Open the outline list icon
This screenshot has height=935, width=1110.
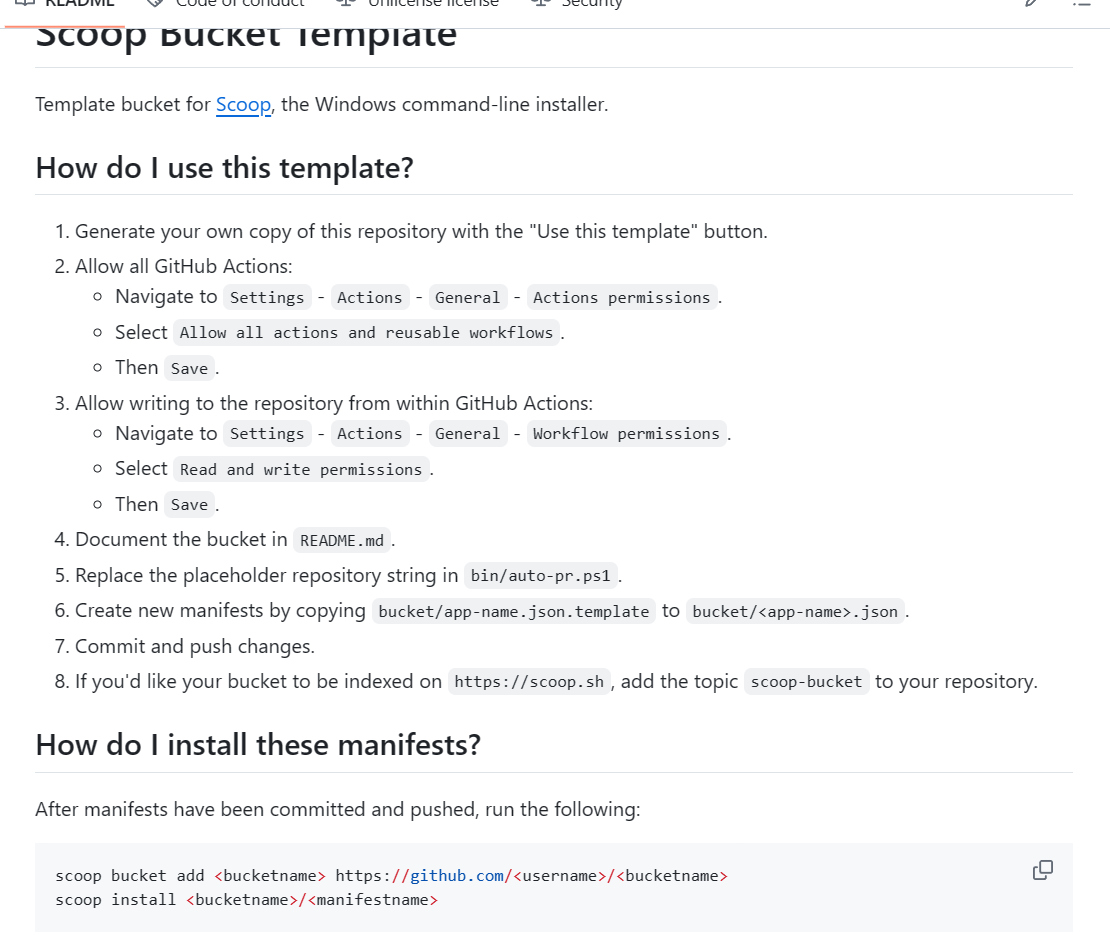tap(1081, 4)
